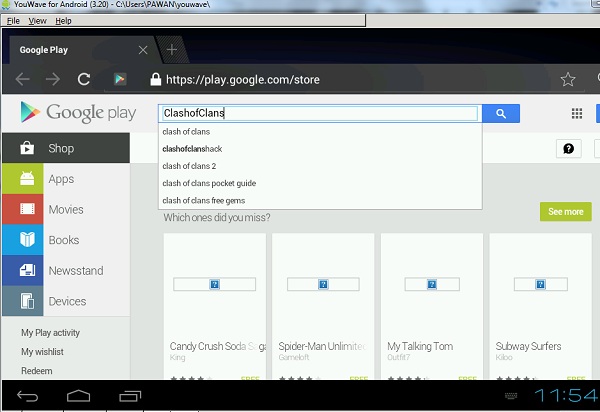This screenshot has height=412, width=600.
Task: Open the Movies category
Action: click(x=66, y=209)
